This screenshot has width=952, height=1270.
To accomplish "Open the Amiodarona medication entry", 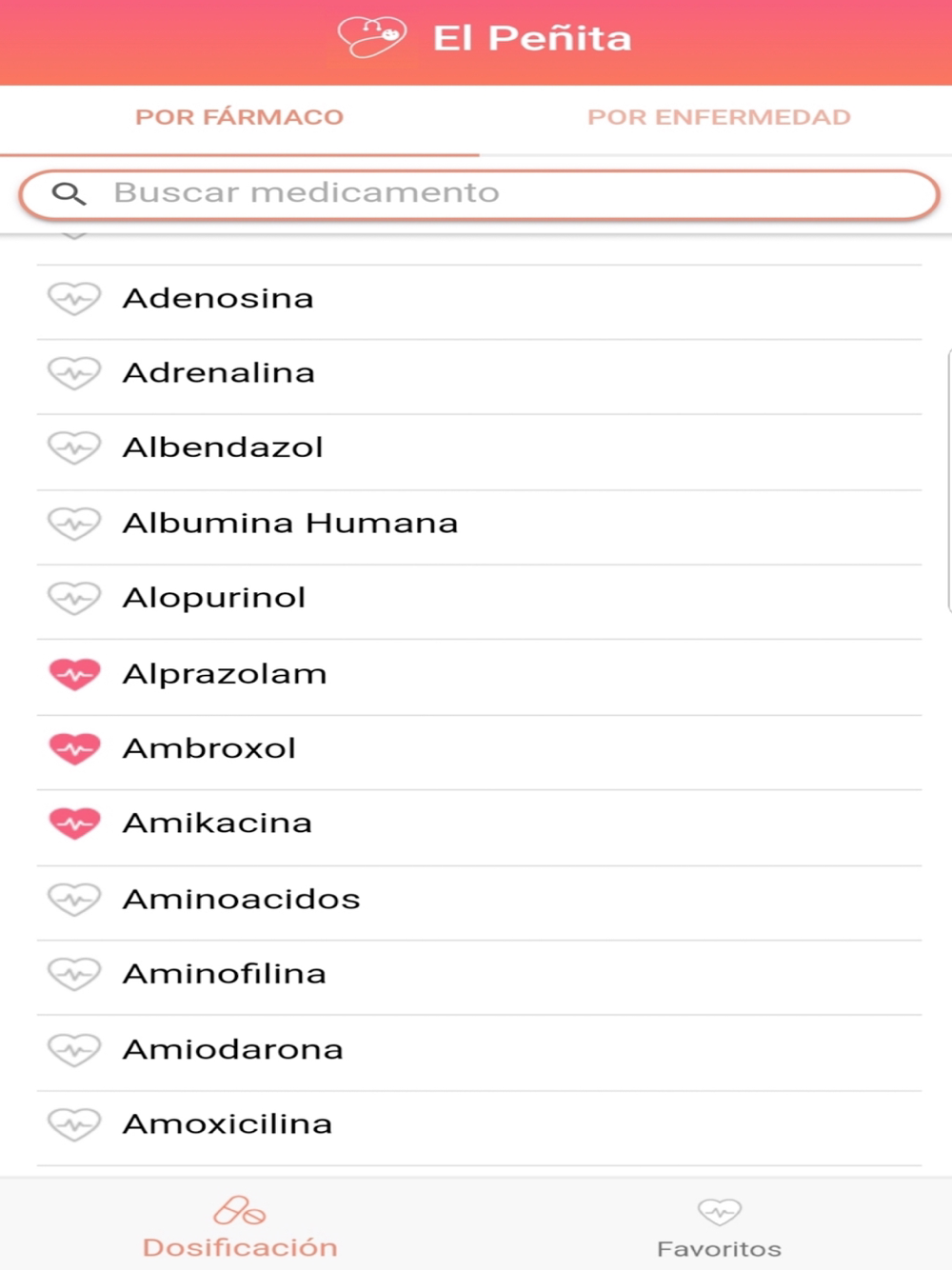I will pos(233,1049).
